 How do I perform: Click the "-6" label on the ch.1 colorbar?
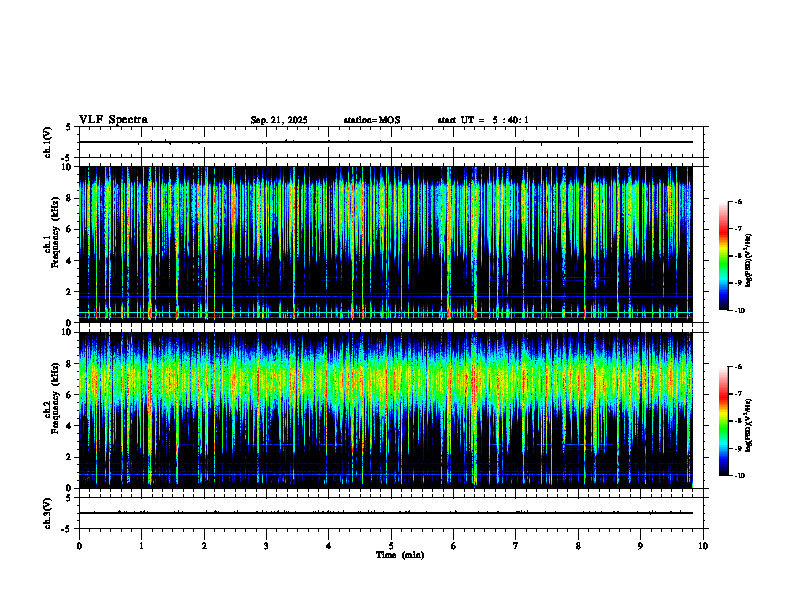(738, 202)
